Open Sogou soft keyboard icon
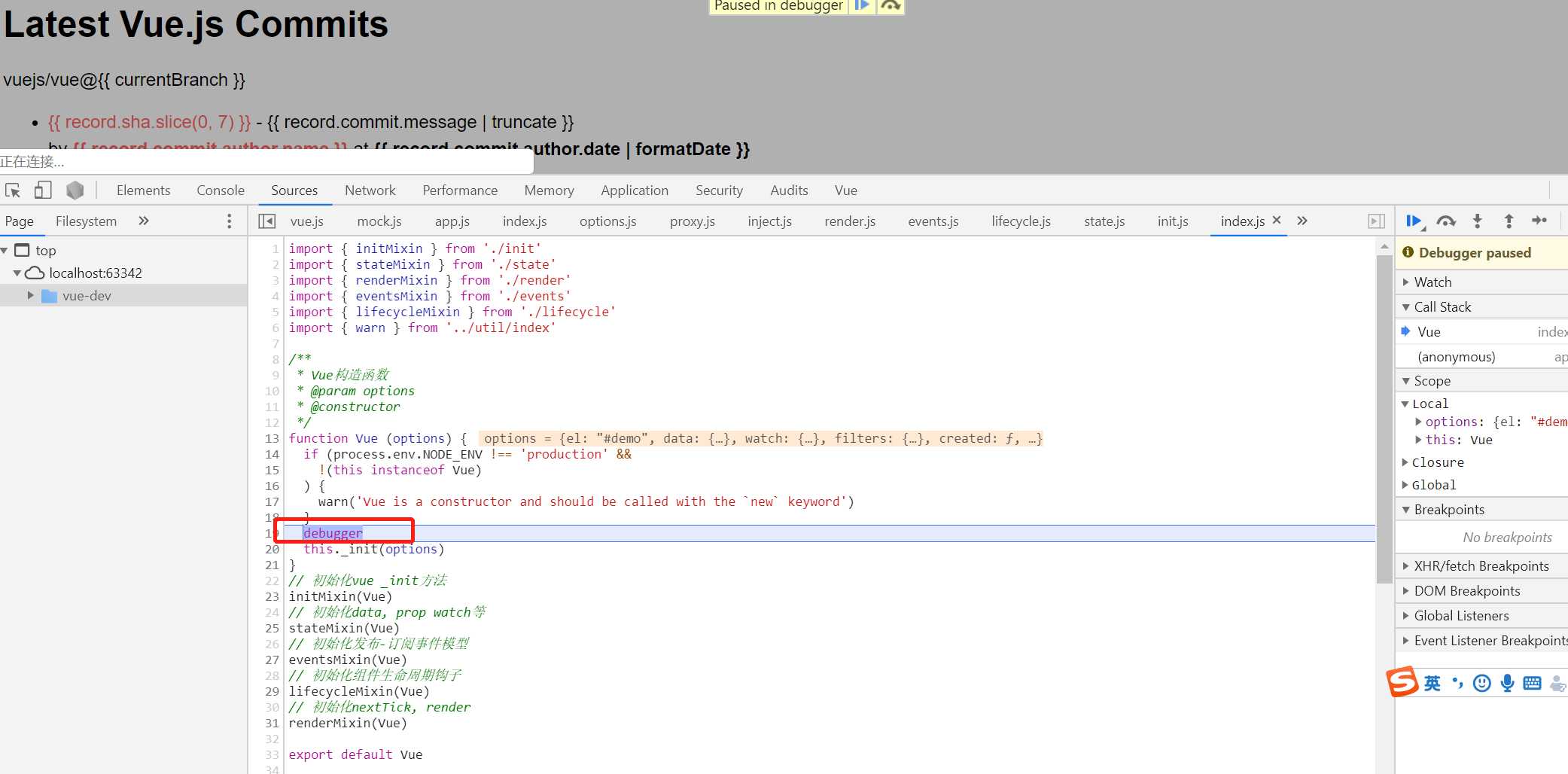The image size is (1568, 774). coord(1532,683)
